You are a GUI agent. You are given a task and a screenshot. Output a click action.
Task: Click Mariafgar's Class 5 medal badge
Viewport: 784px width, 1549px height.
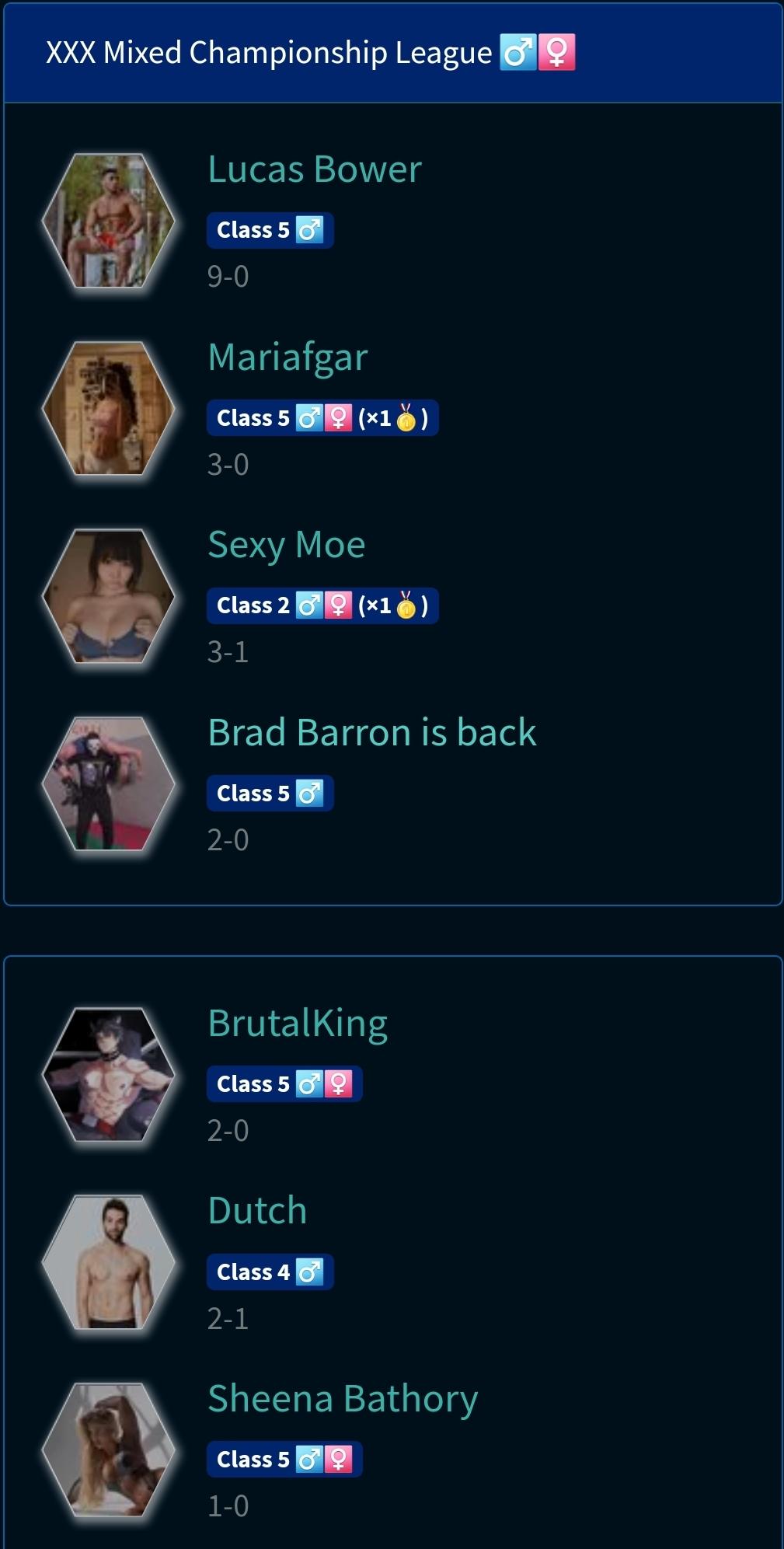tap(322, 418)
